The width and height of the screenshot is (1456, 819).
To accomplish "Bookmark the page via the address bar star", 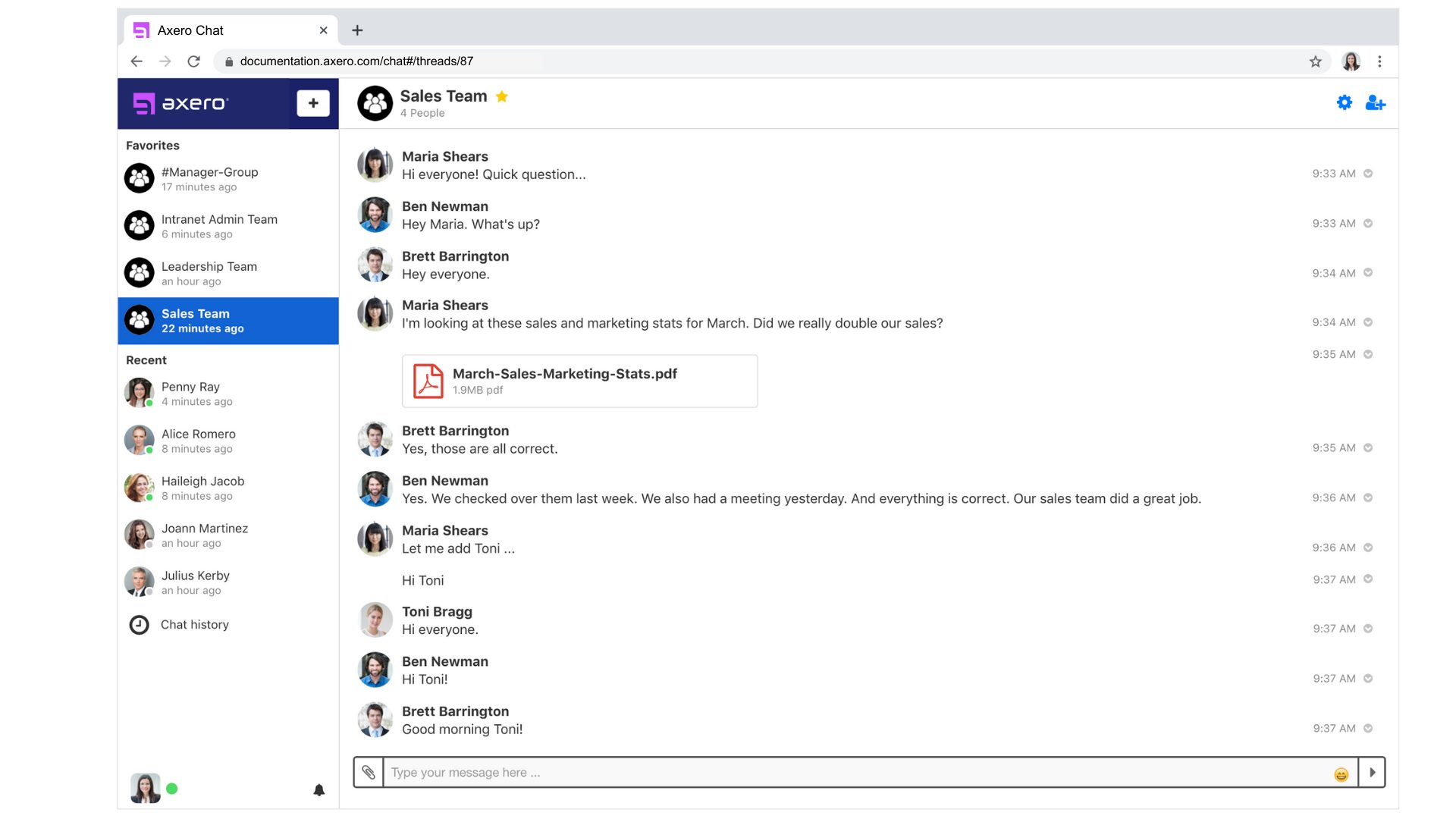I will (1315, 61).
